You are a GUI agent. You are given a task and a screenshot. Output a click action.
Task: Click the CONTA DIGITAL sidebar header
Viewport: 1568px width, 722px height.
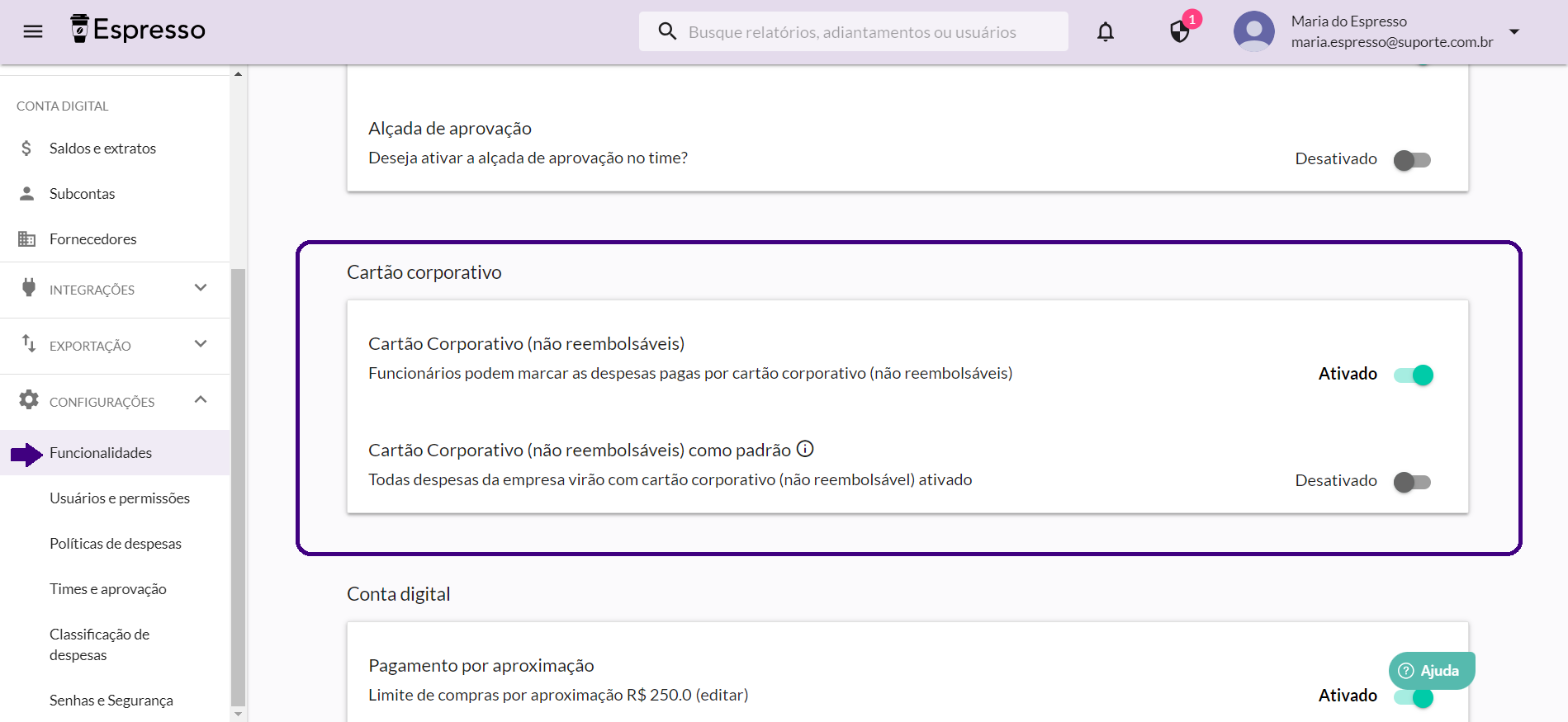click(x=63, y=106)
